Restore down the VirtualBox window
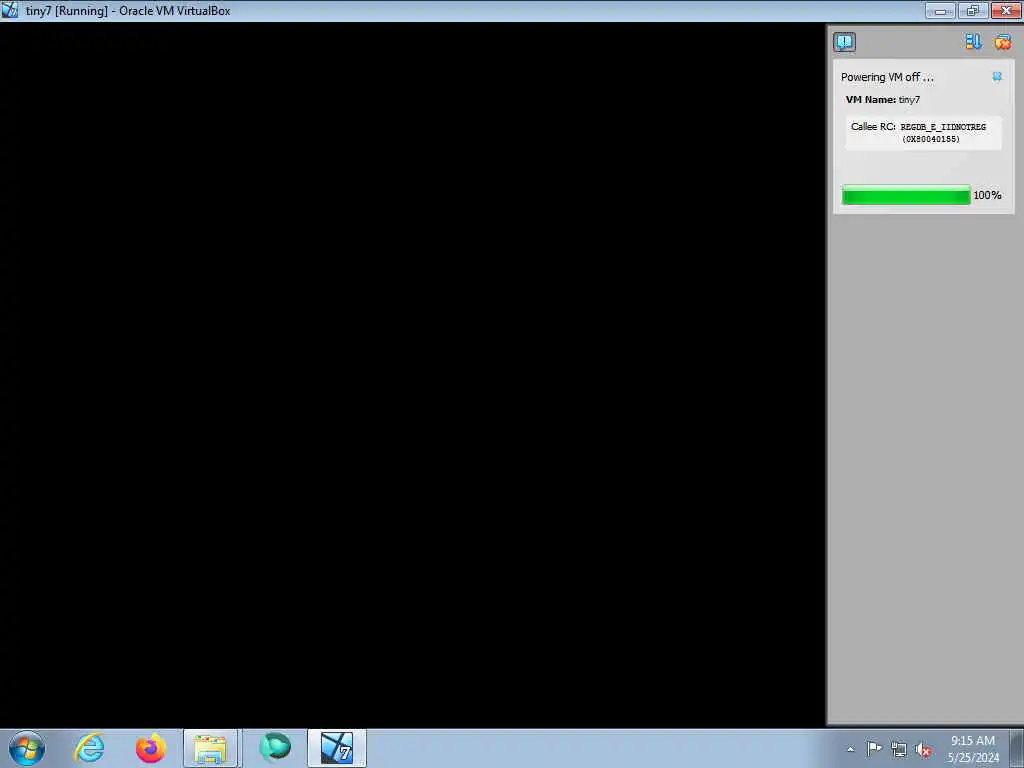 pos(973,10)
